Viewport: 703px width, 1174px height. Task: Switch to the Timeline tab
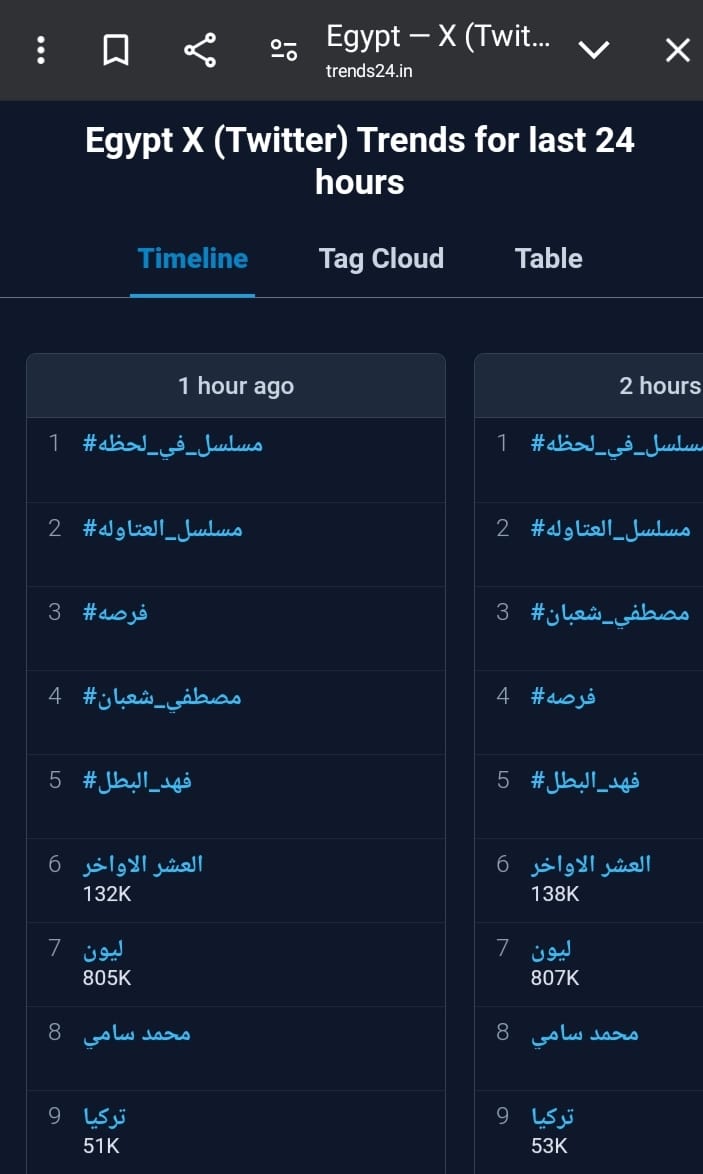tap(193, 259)
